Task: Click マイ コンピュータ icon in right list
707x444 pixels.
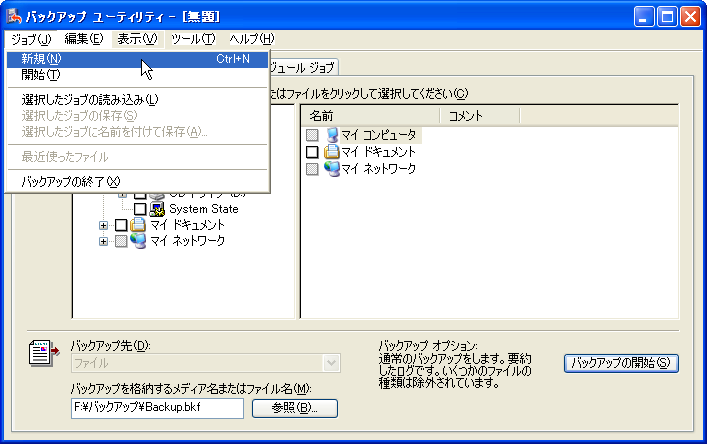Action: point(332,135)
